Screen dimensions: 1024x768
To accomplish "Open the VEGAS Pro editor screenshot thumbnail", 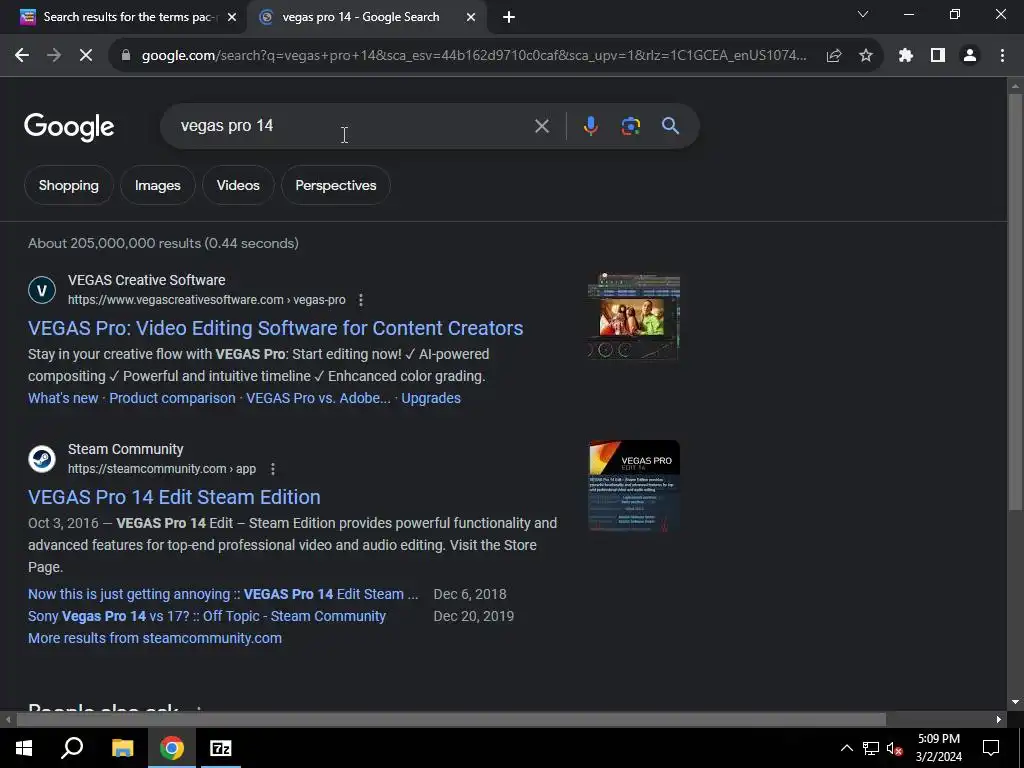I will click(633, 317).
